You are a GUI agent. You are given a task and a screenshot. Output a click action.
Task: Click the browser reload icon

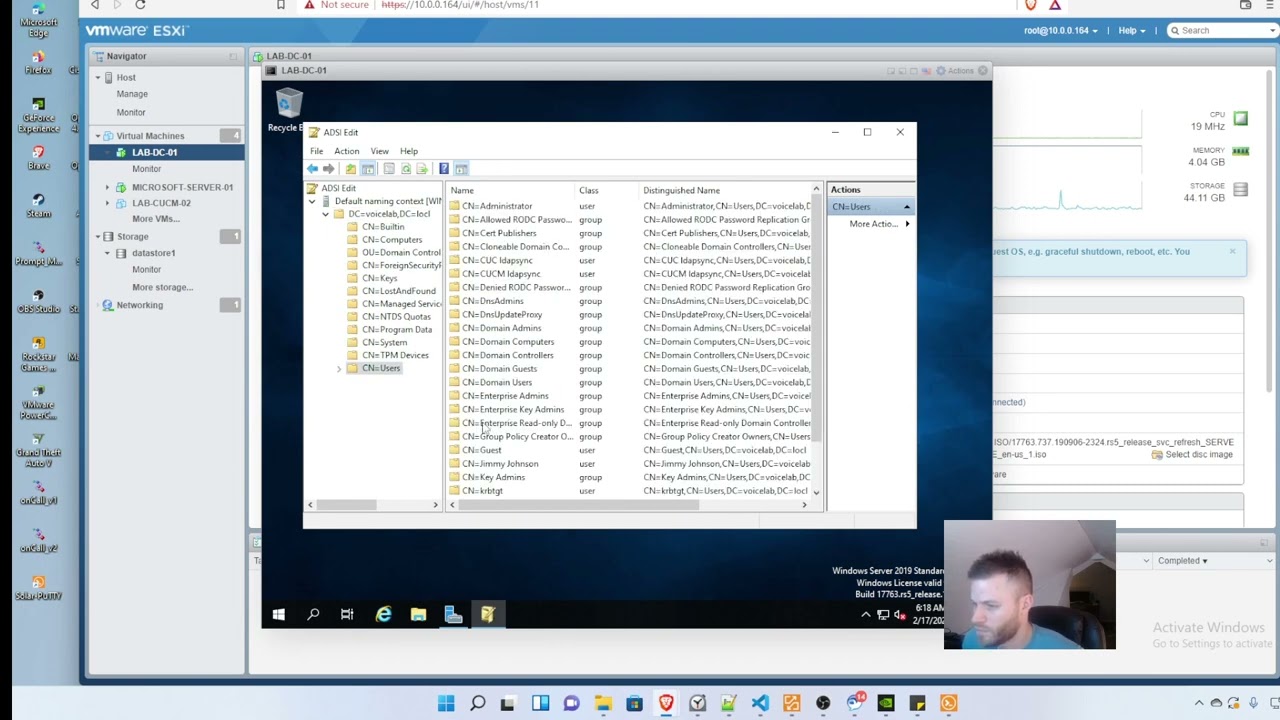pos(140,5)
